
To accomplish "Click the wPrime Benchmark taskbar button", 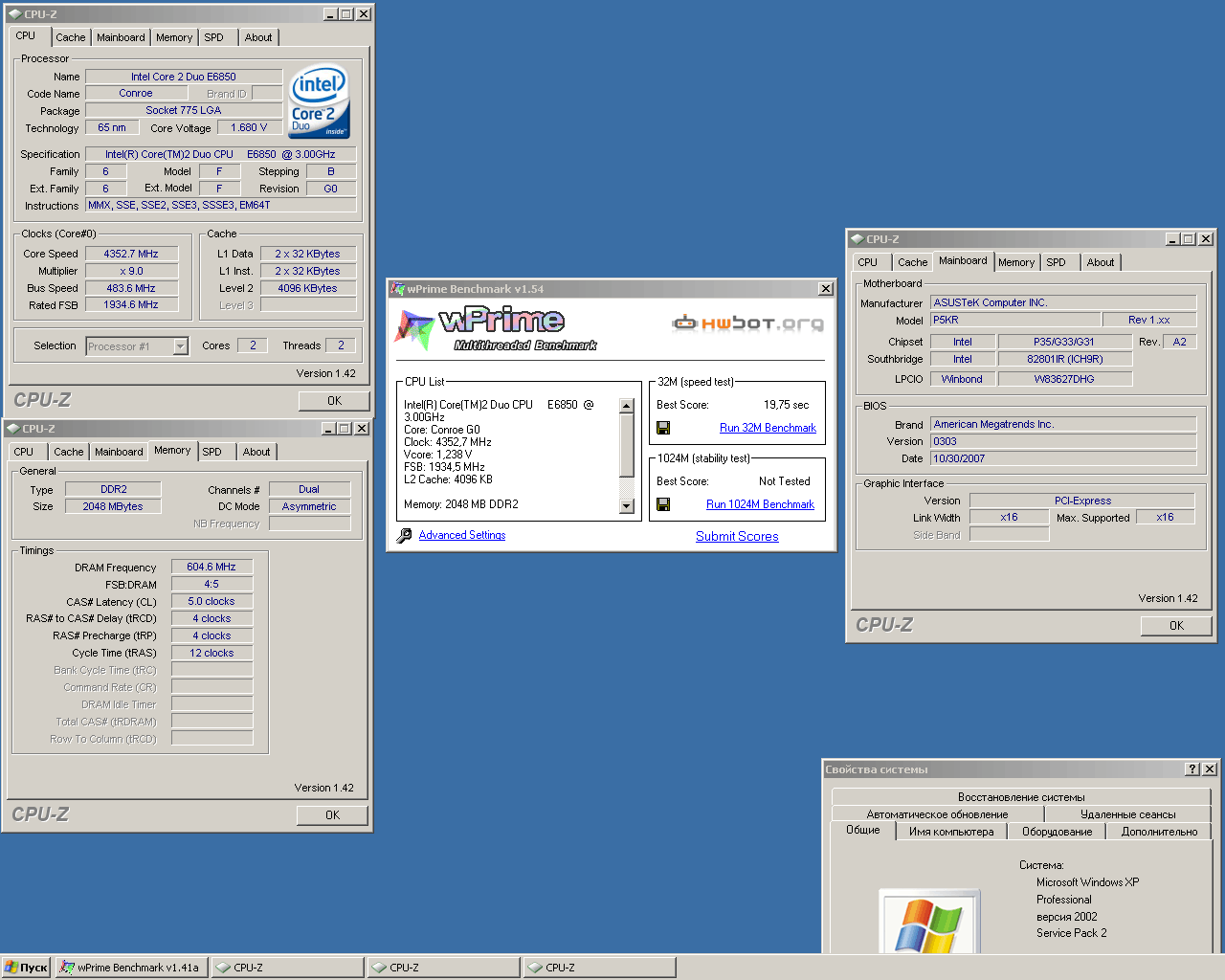I will 132,968.
